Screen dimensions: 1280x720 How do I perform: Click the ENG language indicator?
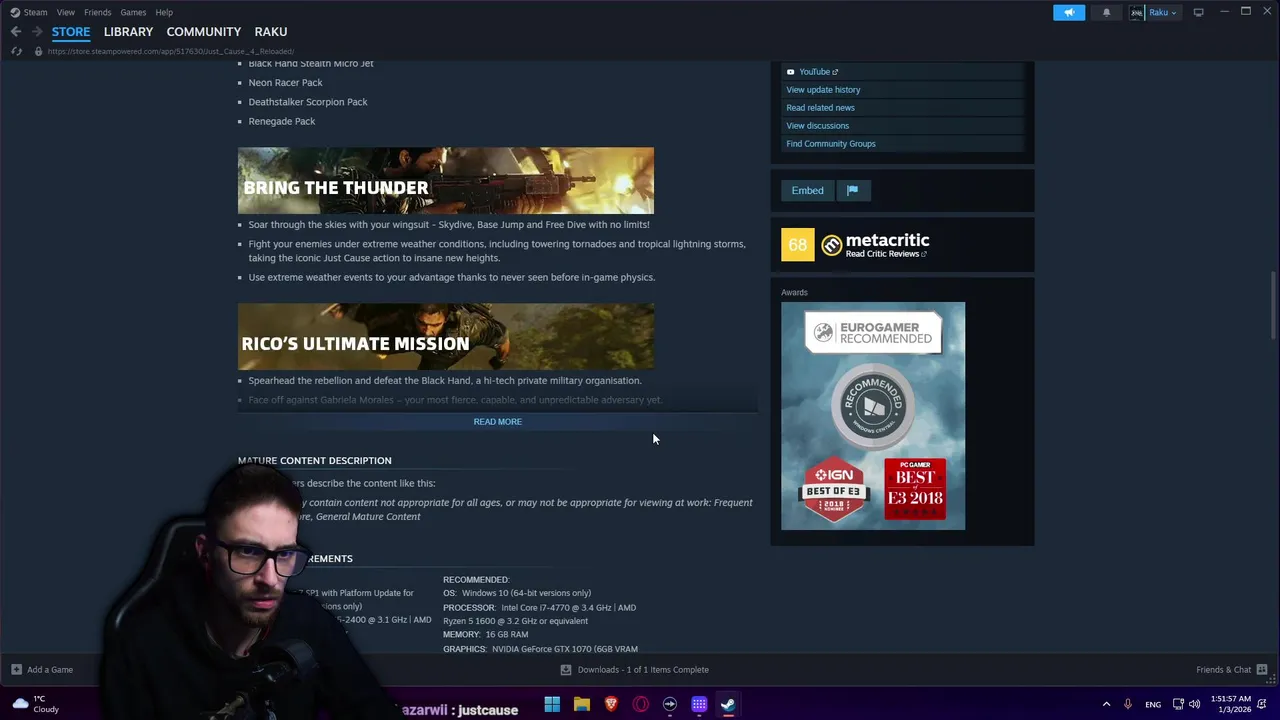[x=1153, y=705]
